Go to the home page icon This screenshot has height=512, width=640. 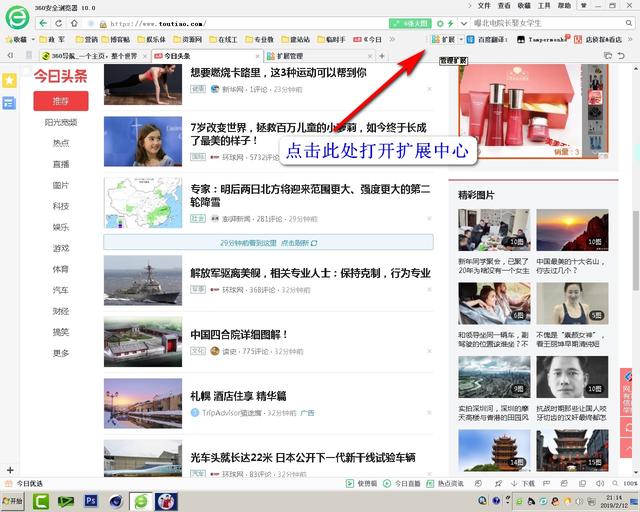click(74, 23)
